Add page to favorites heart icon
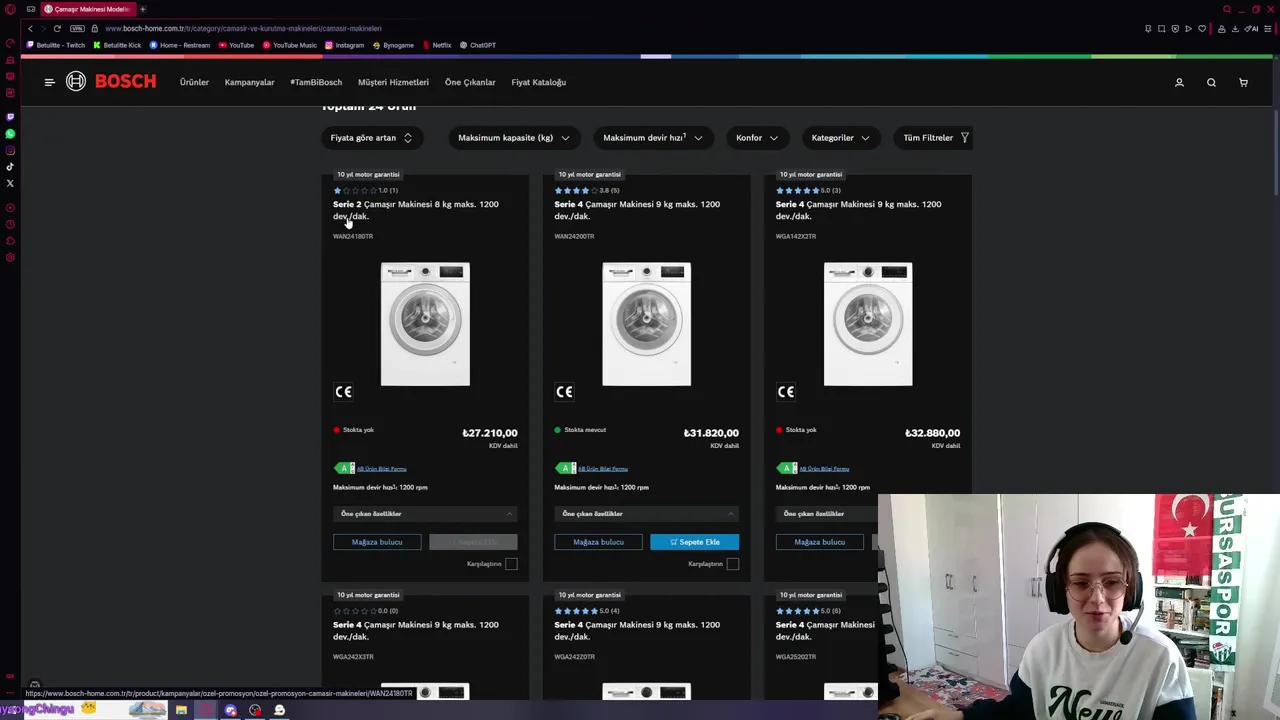Viewport: 1280px width, 720px height. pos(1201,28)
